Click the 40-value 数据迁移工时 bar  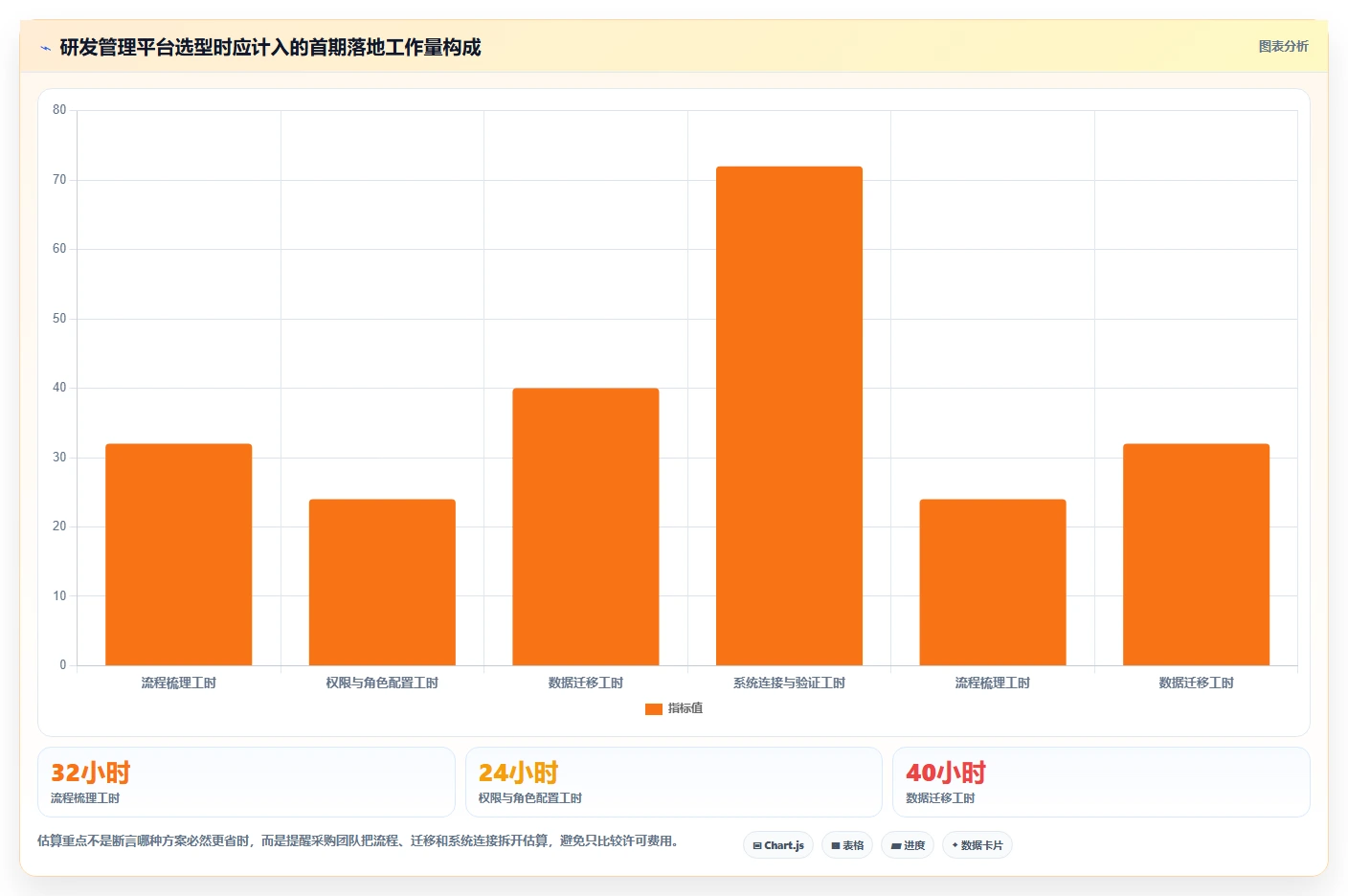point(586,526)
